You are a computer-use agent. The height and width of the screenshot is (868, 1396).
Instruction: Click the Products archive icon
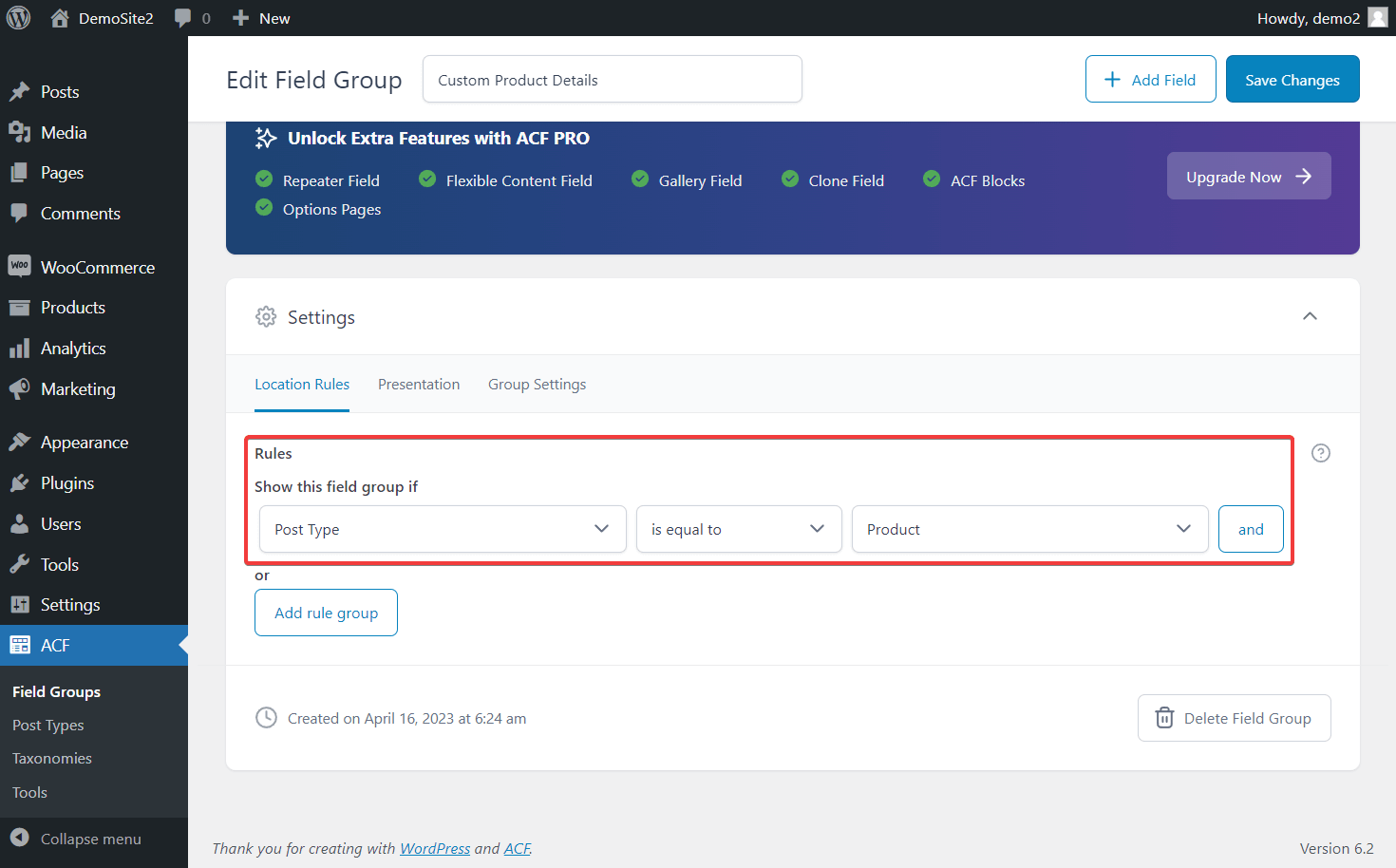(20, 308)
